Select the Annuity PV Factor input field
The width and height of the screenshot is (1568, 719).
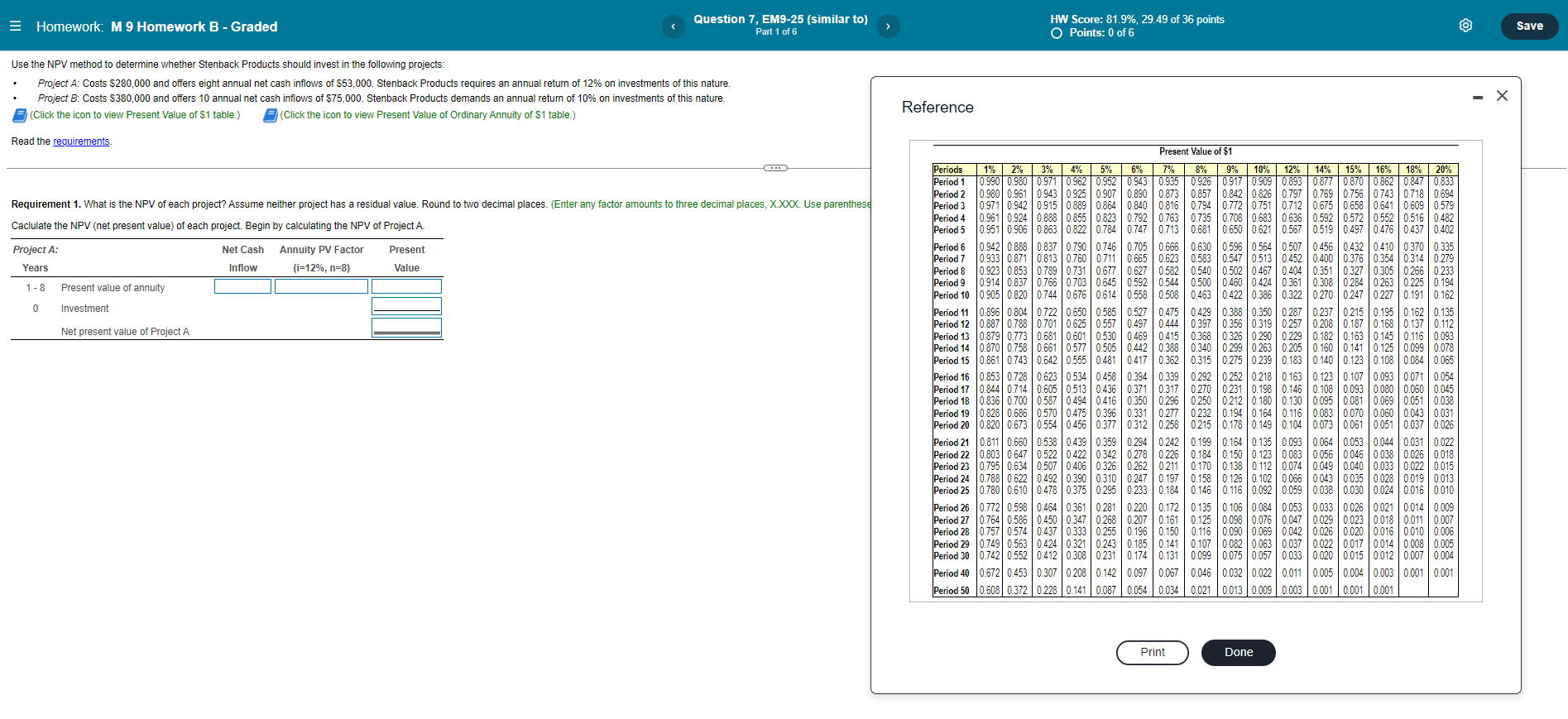pyautogui.click(x=321, y=286)
